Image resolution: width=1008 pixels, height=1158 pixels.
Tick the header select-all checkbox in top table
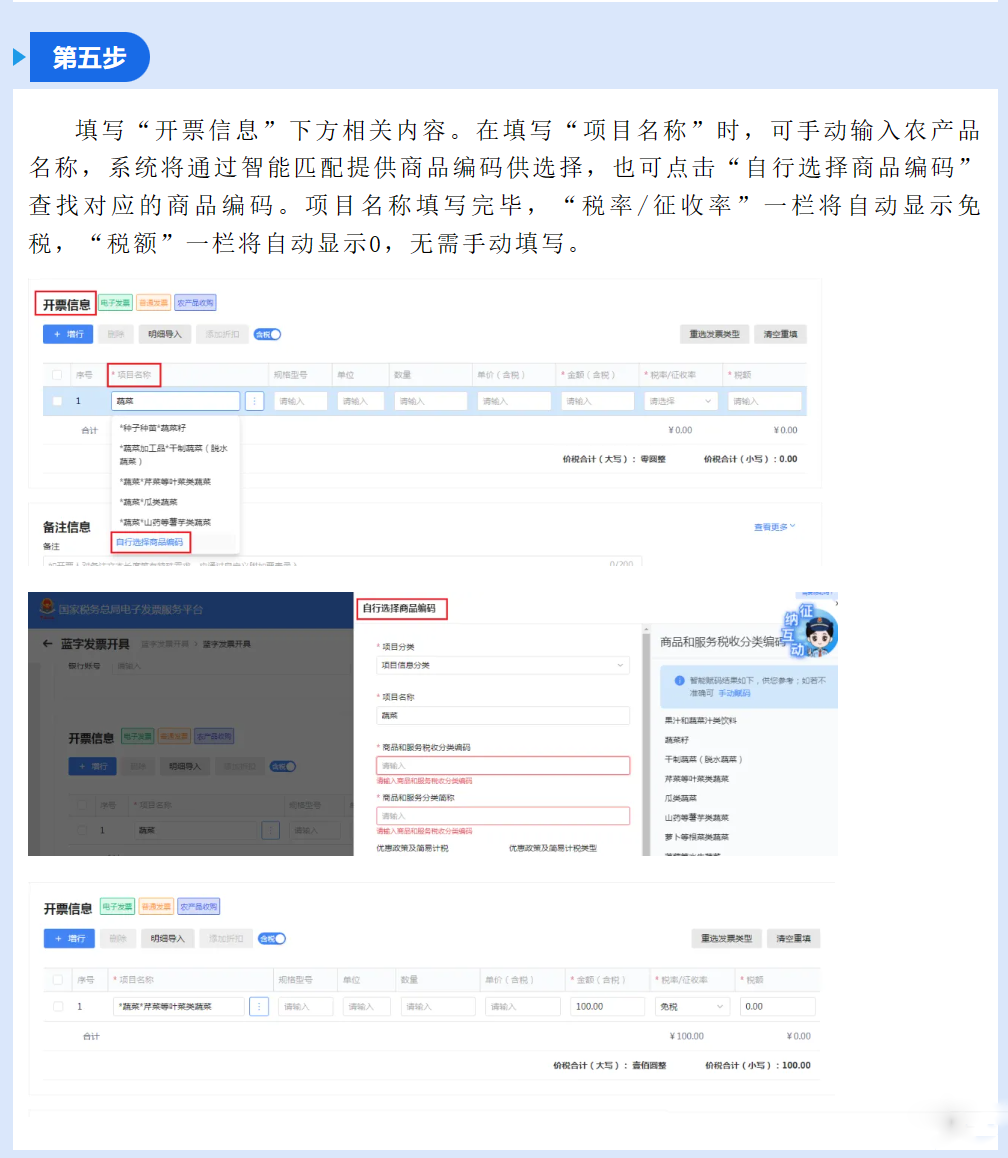coord(57,375)
